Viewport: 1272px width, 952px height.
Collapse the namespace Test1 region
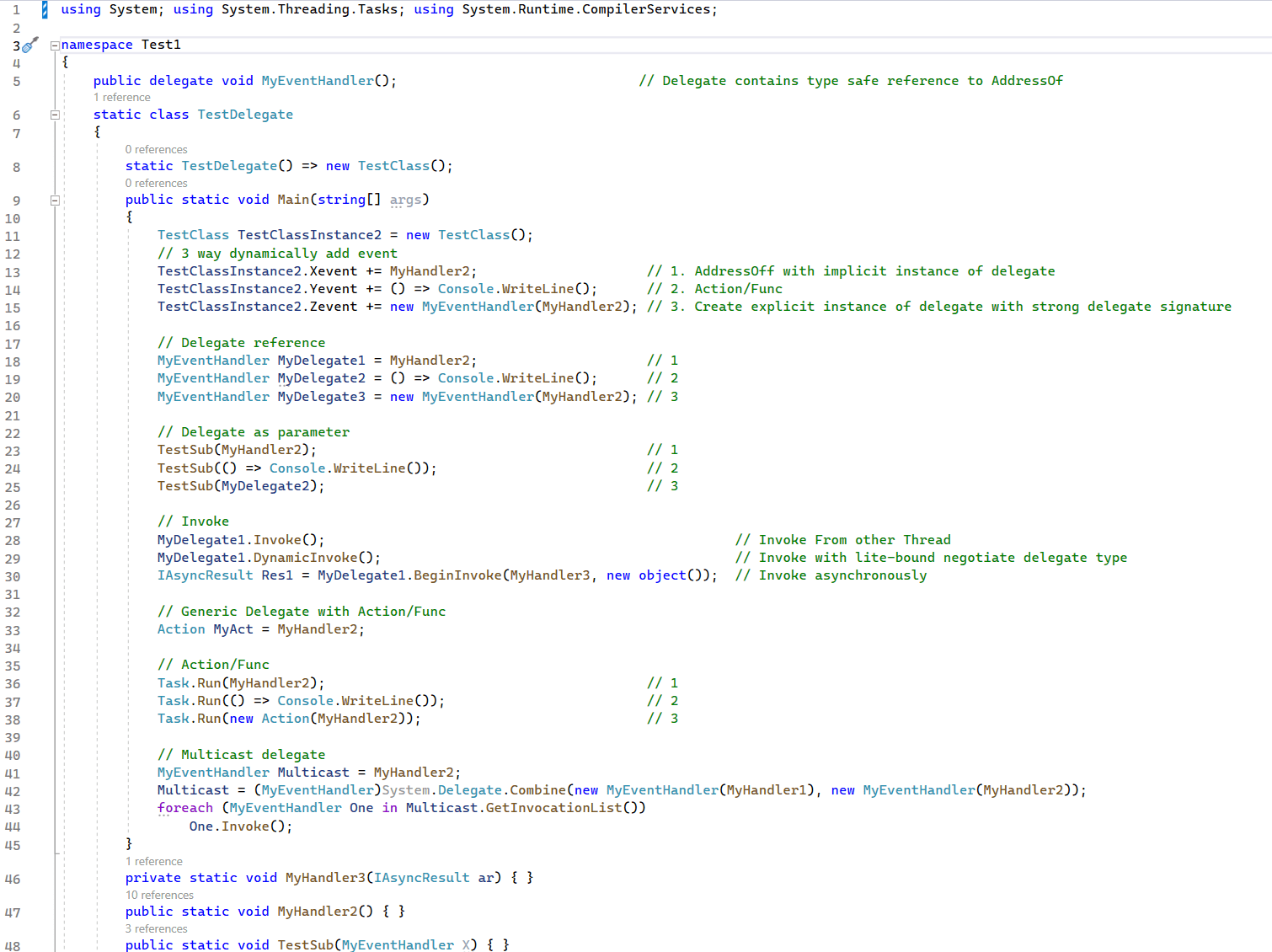click(x=53, y=44)
